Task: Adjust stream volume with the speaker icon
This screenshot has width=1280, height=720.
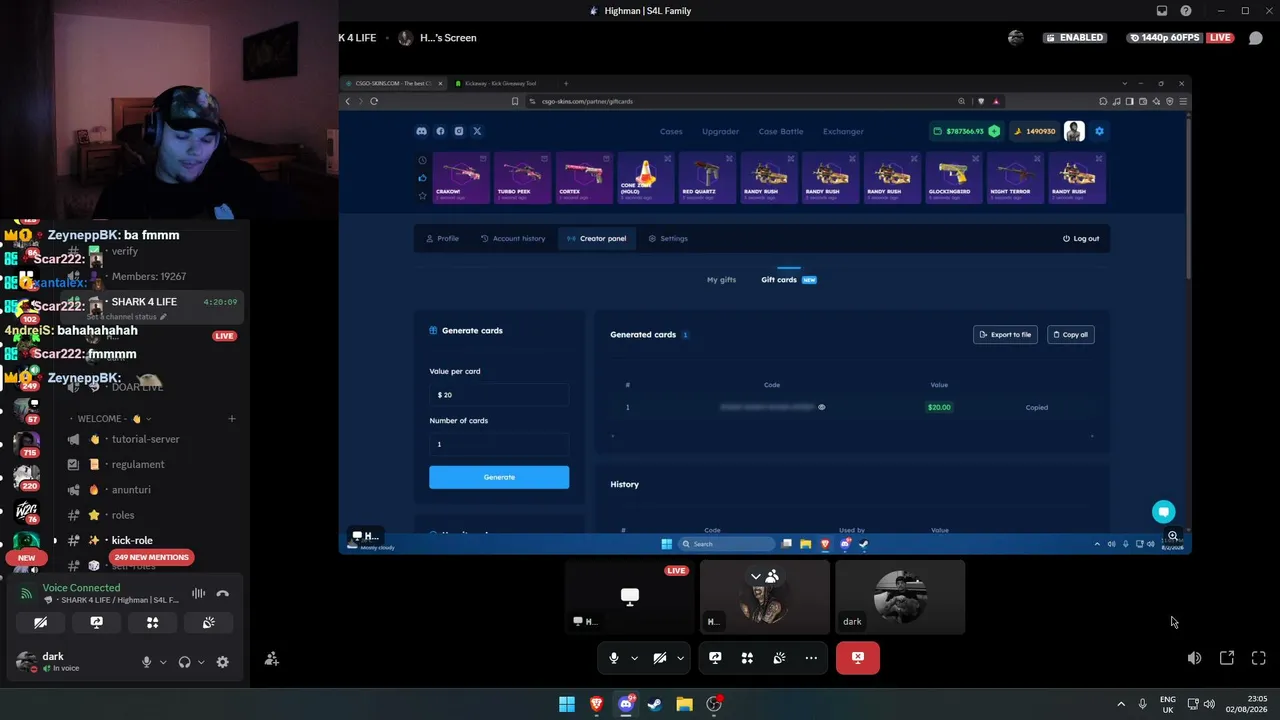Action: click(1194, 658)
